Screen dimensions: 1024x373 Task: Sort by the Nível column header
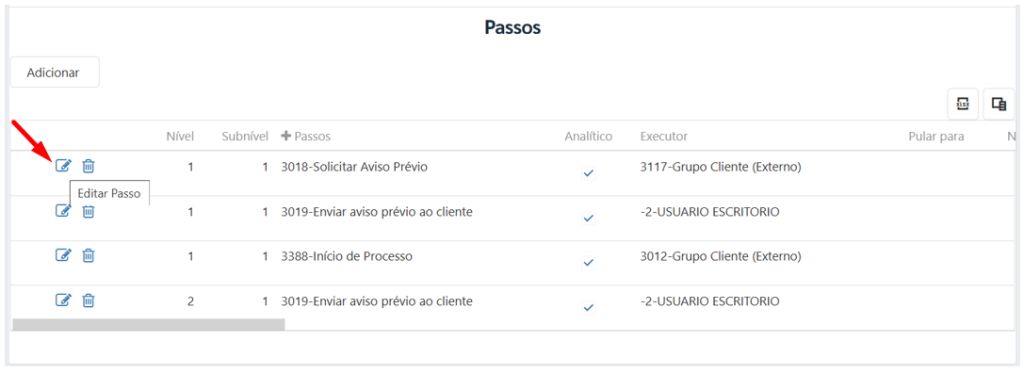click(179, 136)
